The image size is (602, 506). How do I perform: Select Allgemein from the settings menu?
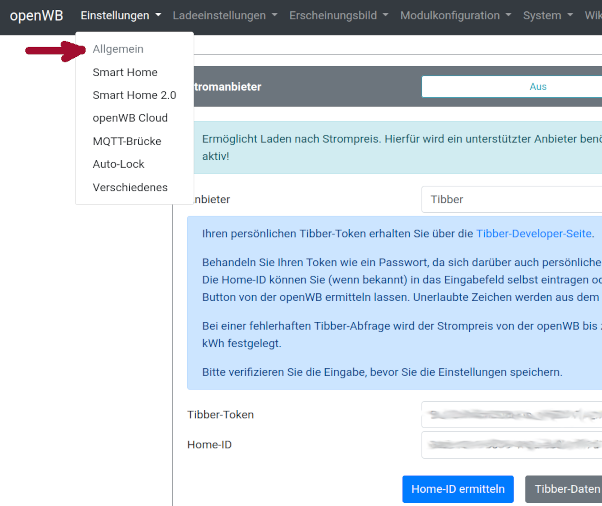pos(118,49)
